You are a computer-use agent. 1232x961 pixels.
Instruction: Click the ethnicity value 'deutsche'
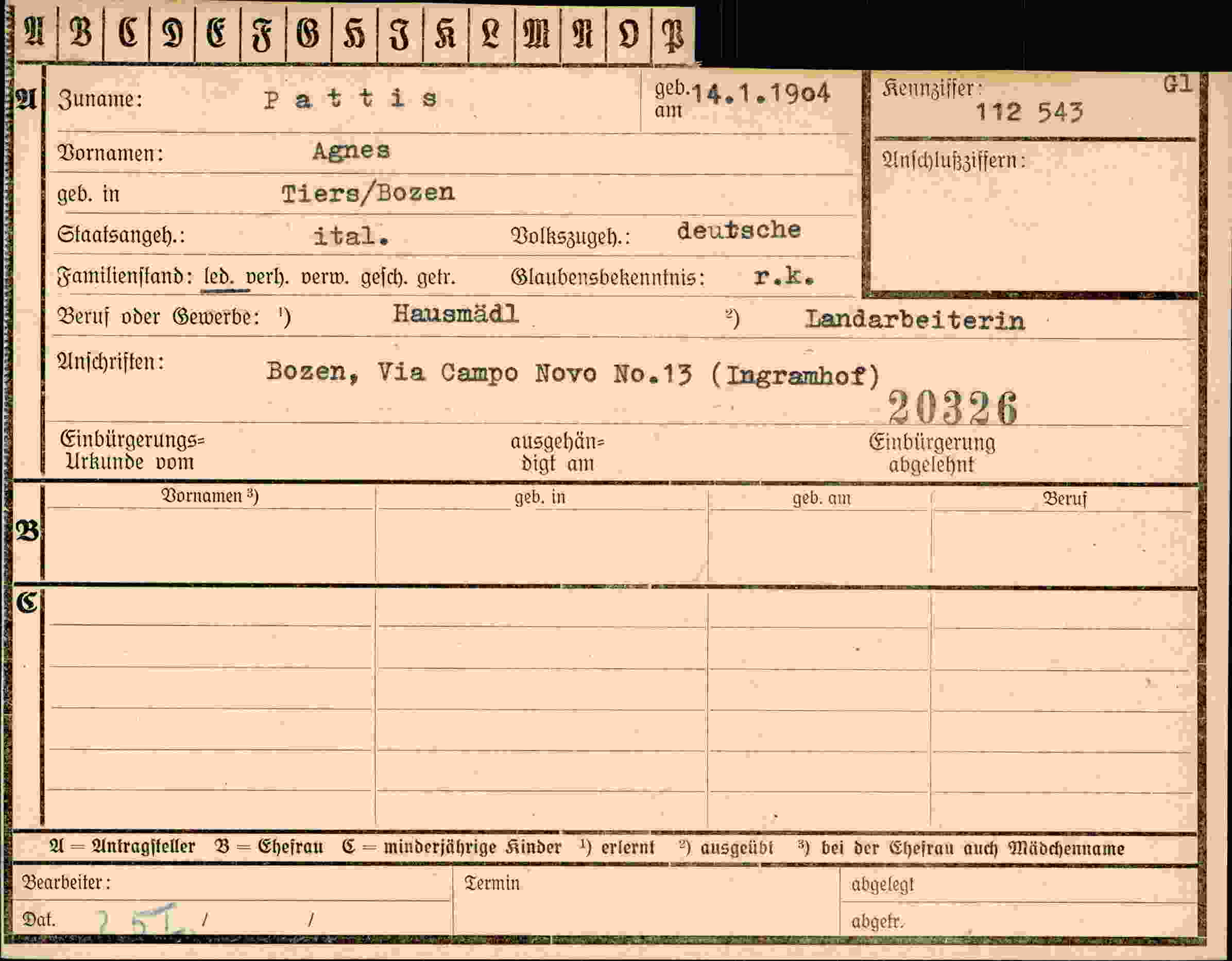click(x=739, y=230)
